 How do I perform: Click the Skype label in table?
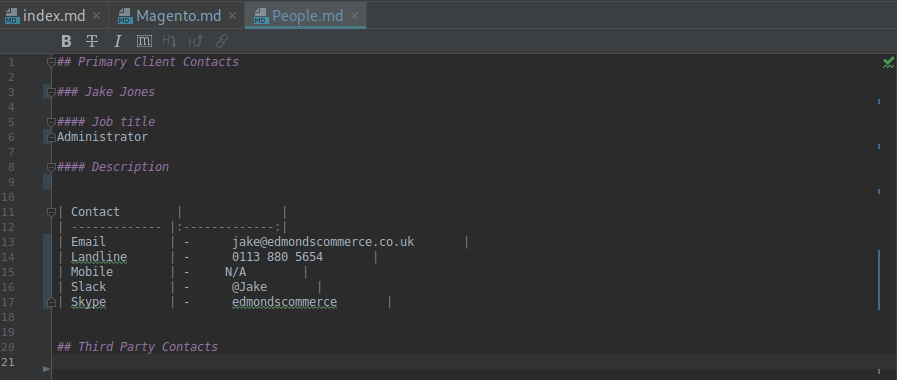click(x=89, y=302)
